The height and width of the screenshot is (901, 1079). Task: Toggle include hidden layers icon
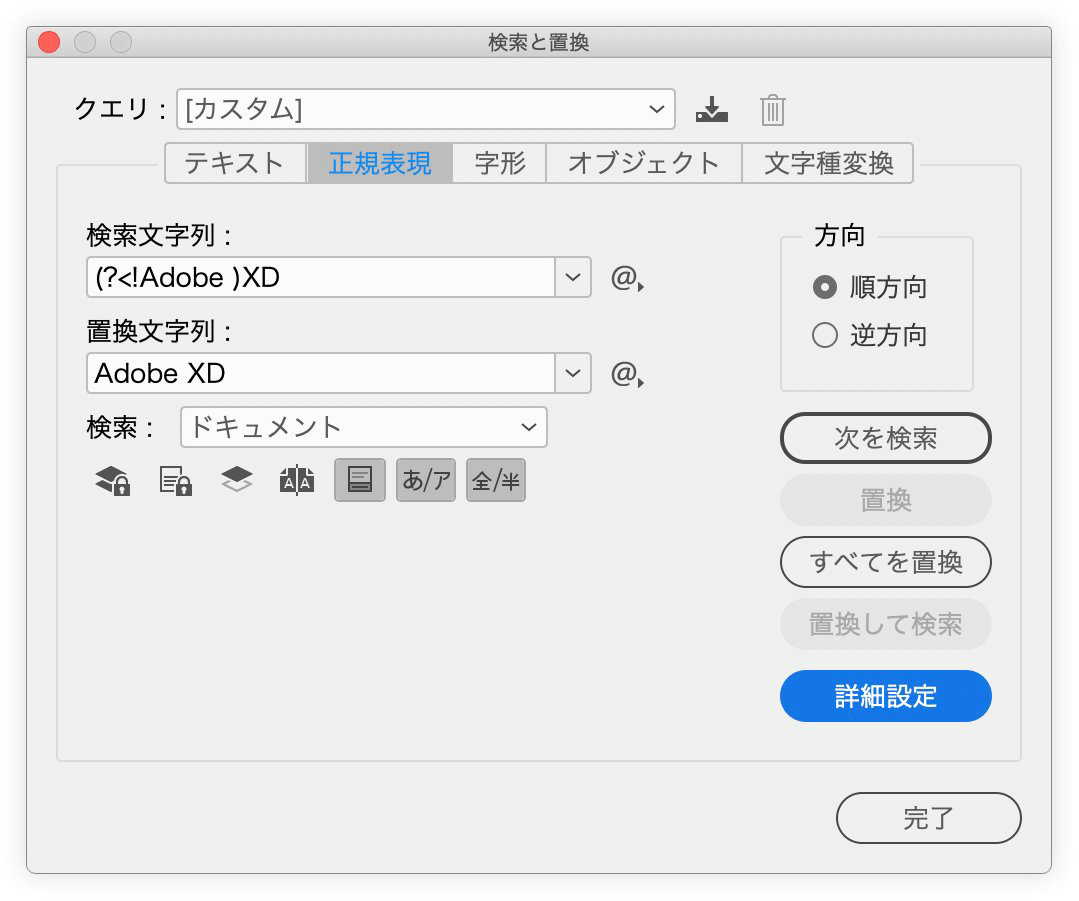click(237, 480)
